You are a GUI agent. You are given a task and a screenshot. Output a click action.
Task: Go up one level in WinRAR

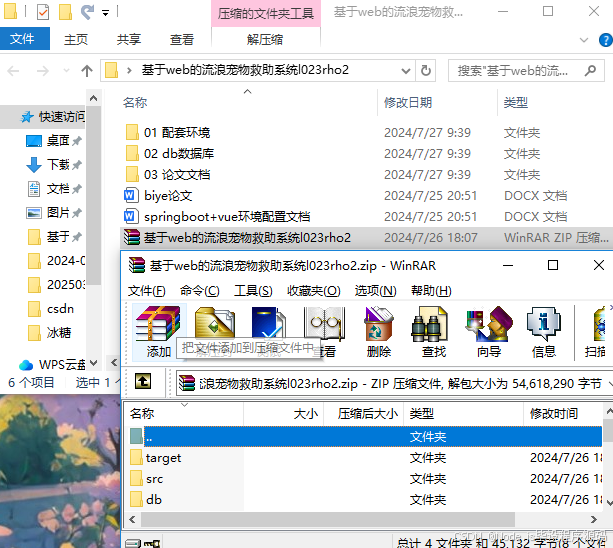[x=143, y=381]
